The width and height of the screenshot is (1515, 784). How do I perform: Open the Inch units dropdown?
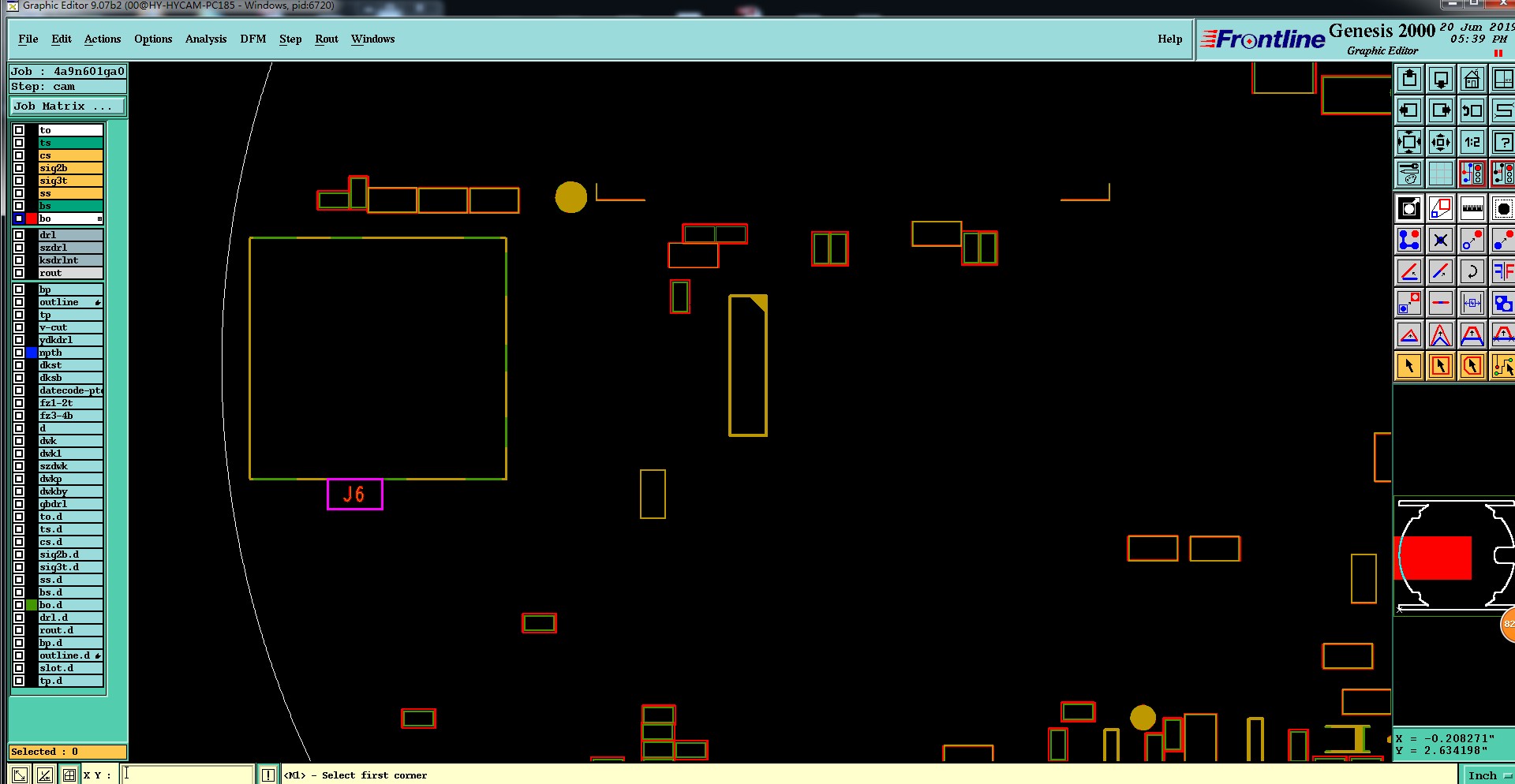point(1488,775)
